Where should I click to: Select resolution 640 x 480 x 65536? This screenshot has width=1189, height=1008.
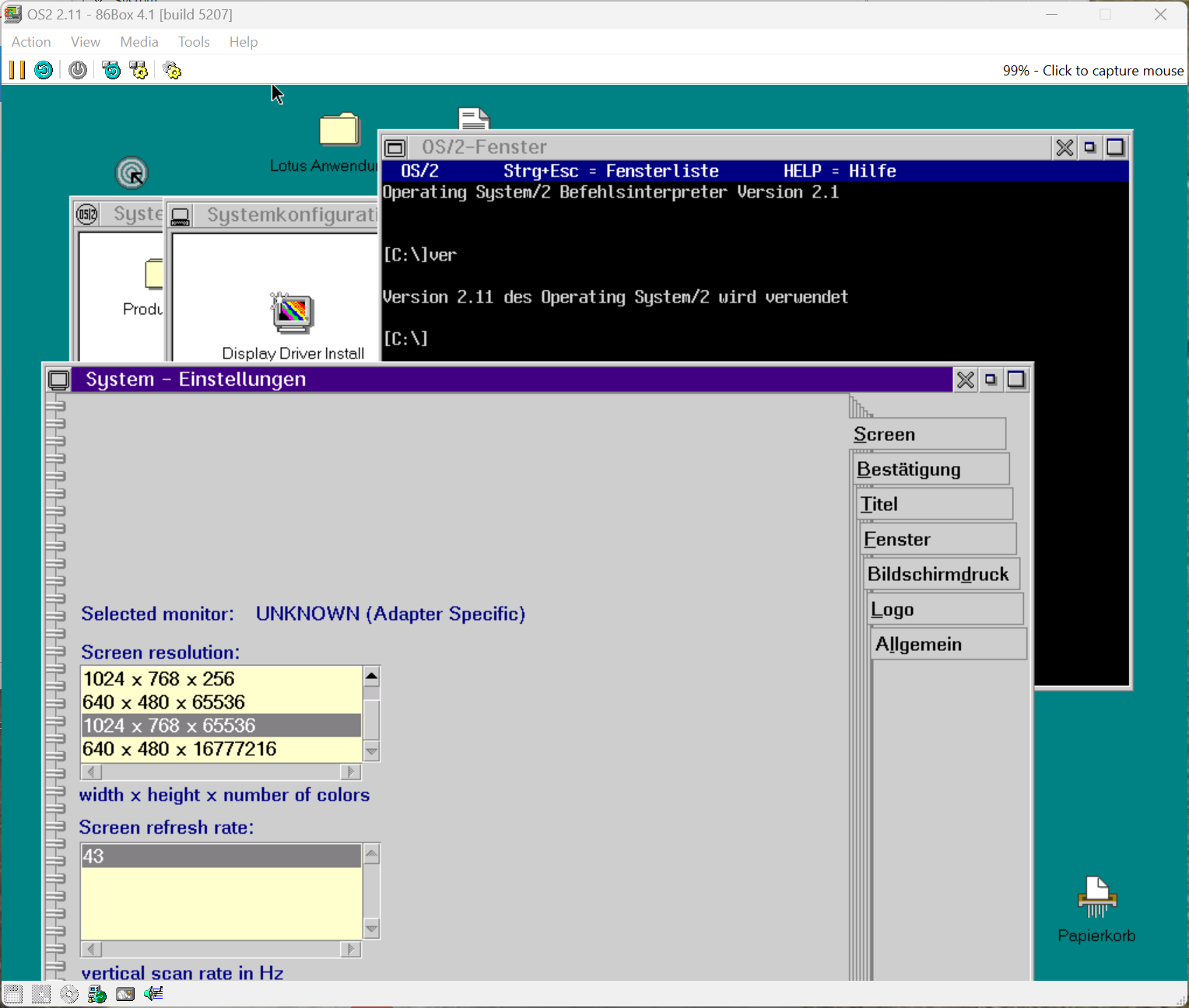click(222, 702)
